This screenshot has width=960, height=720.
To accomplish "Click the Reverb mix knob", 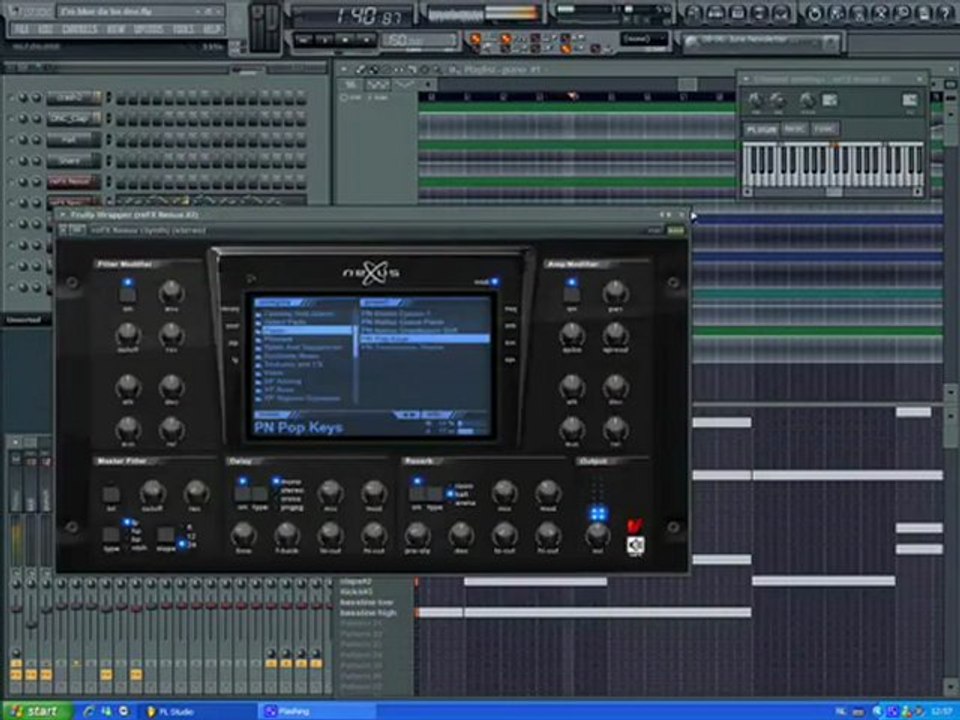I will pyautogui.click(x=504, y=492).
